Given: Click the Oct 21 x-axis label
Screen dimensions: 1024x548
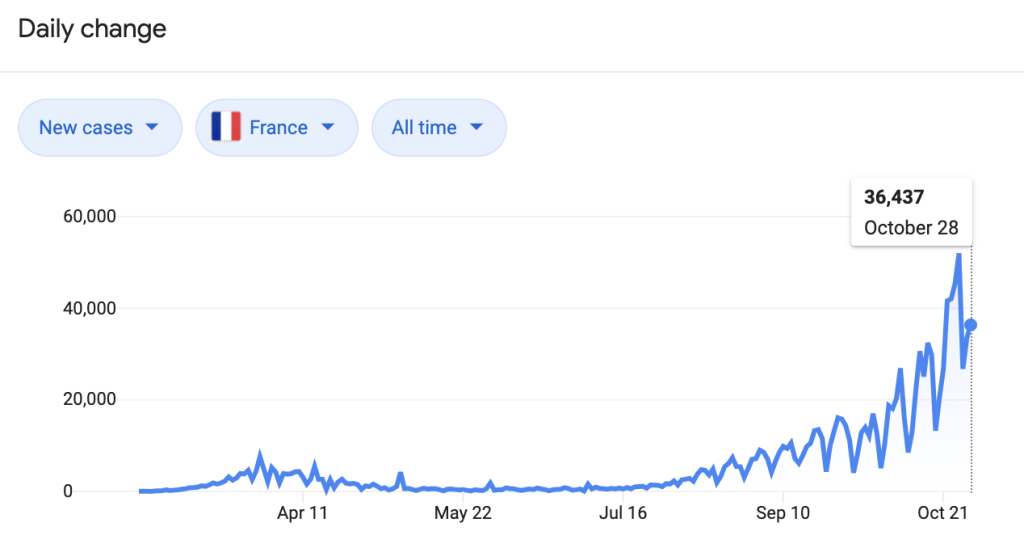Looking at the screenshot, I should [945, 515].
